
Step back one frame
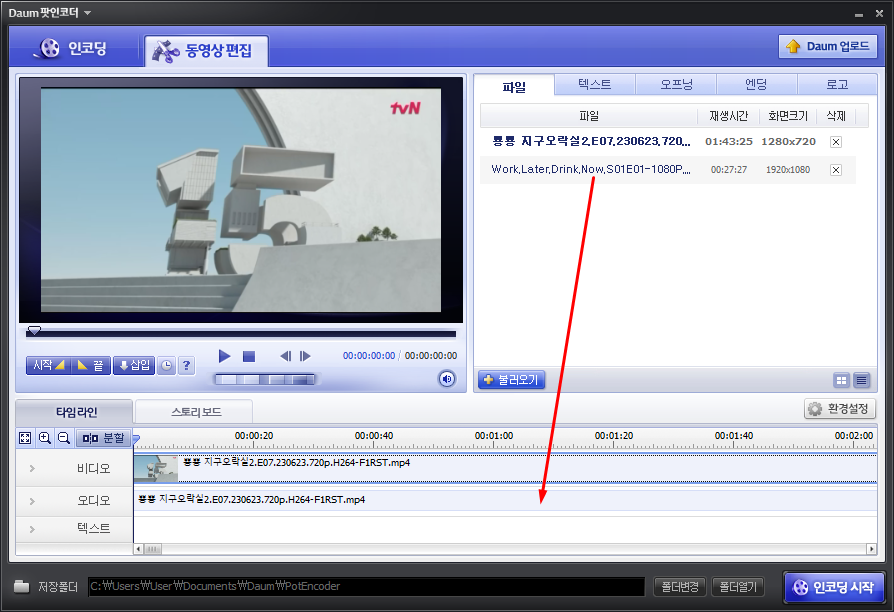[x=286, y=356]
